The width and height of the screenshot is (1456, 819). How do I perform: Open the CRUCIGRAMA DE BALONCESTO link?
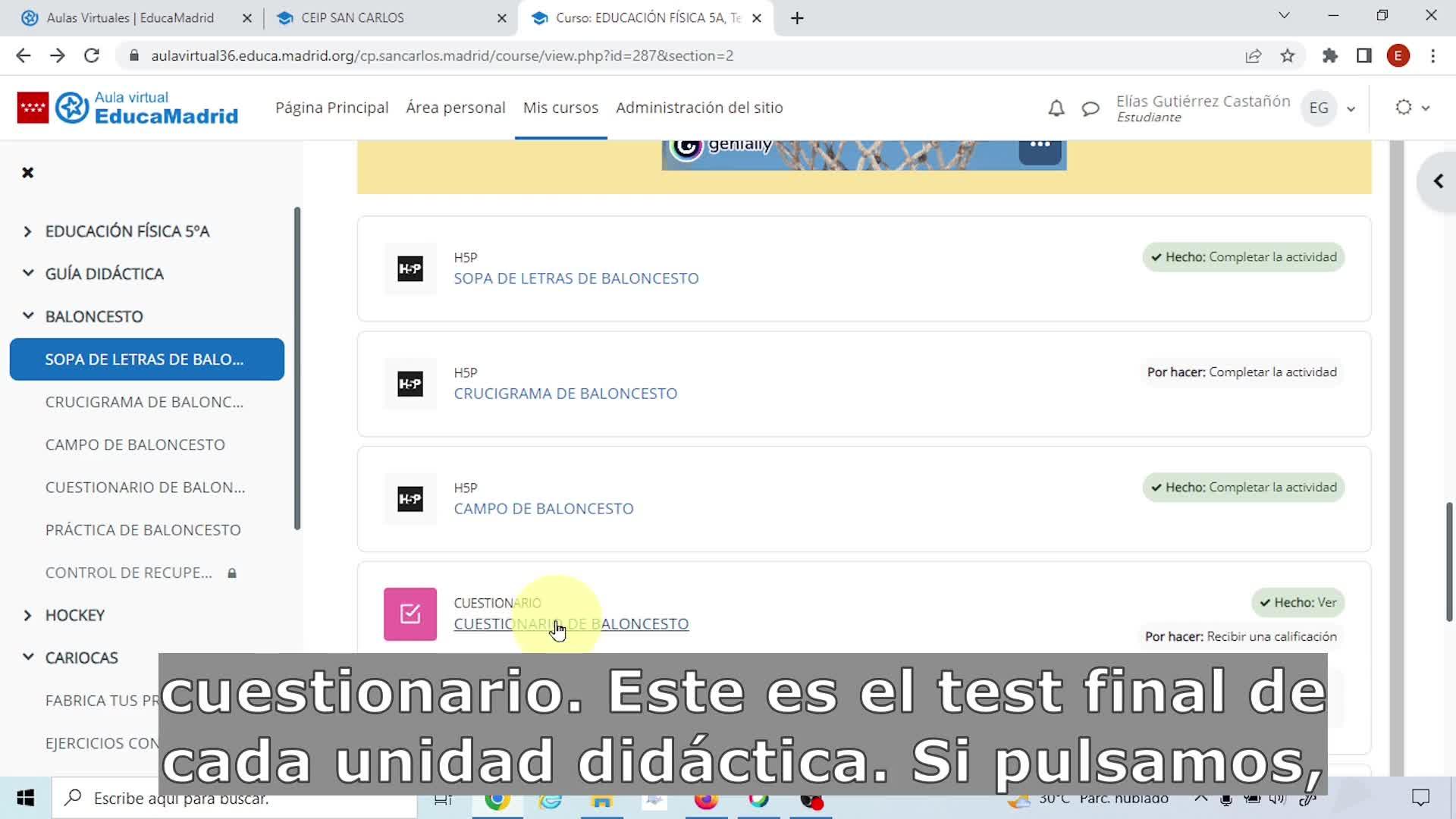(565, 394)
